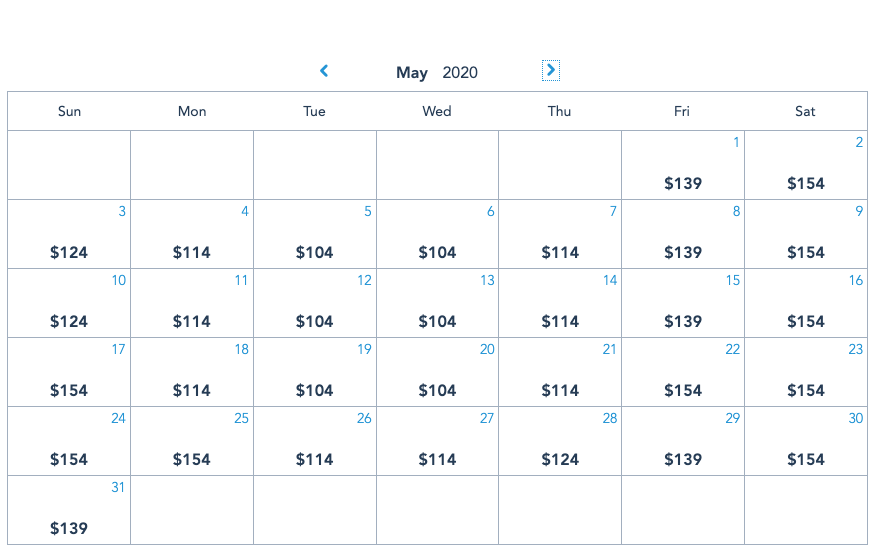Screen dimensions: 879x560
Task: Select May 25 date cell
Action: coord(192,442)
